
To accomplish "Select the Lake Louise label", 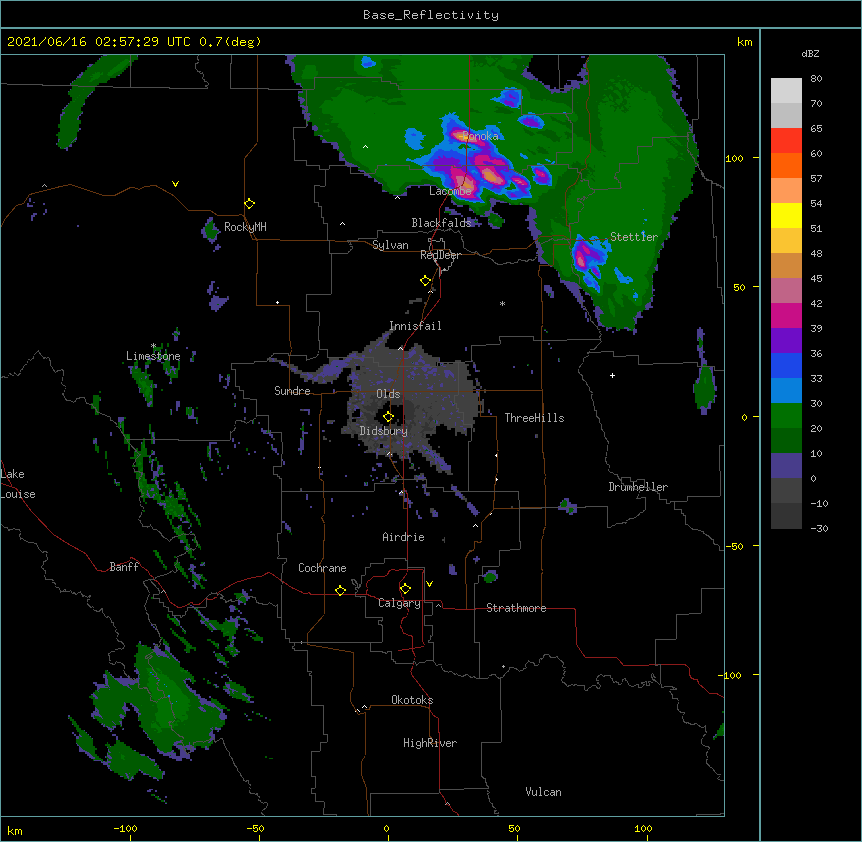I will coord(18,484).
